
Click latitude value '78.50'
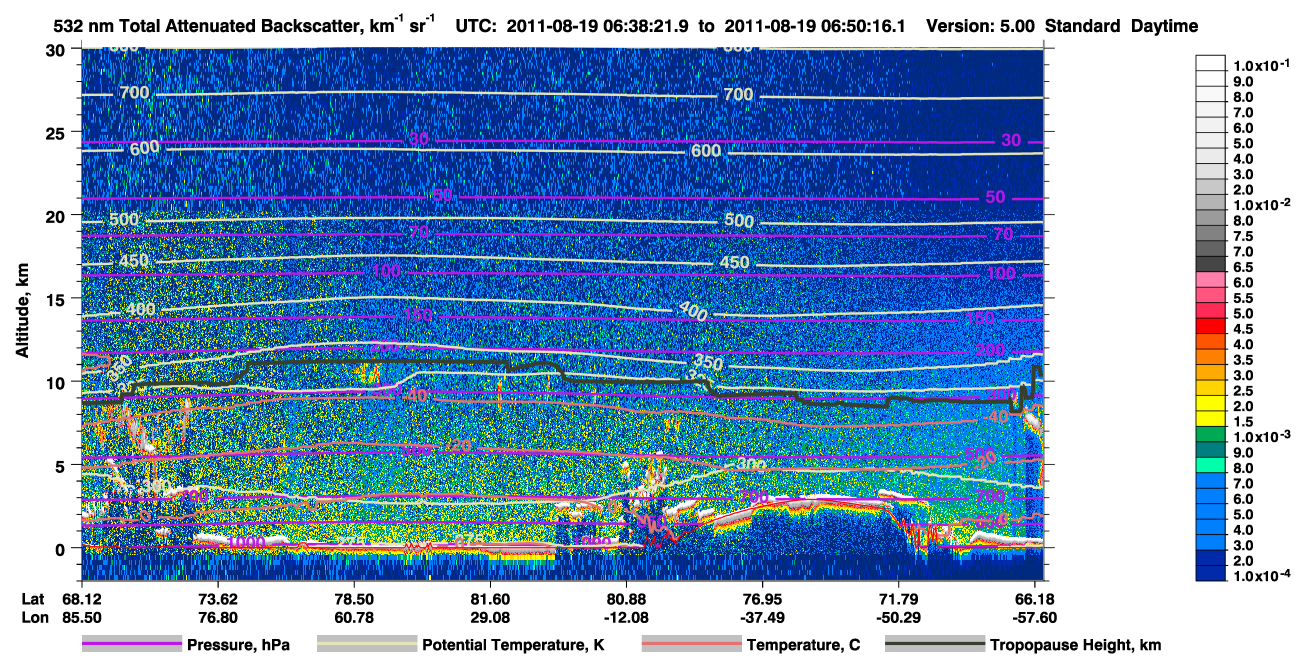[354, 598]
